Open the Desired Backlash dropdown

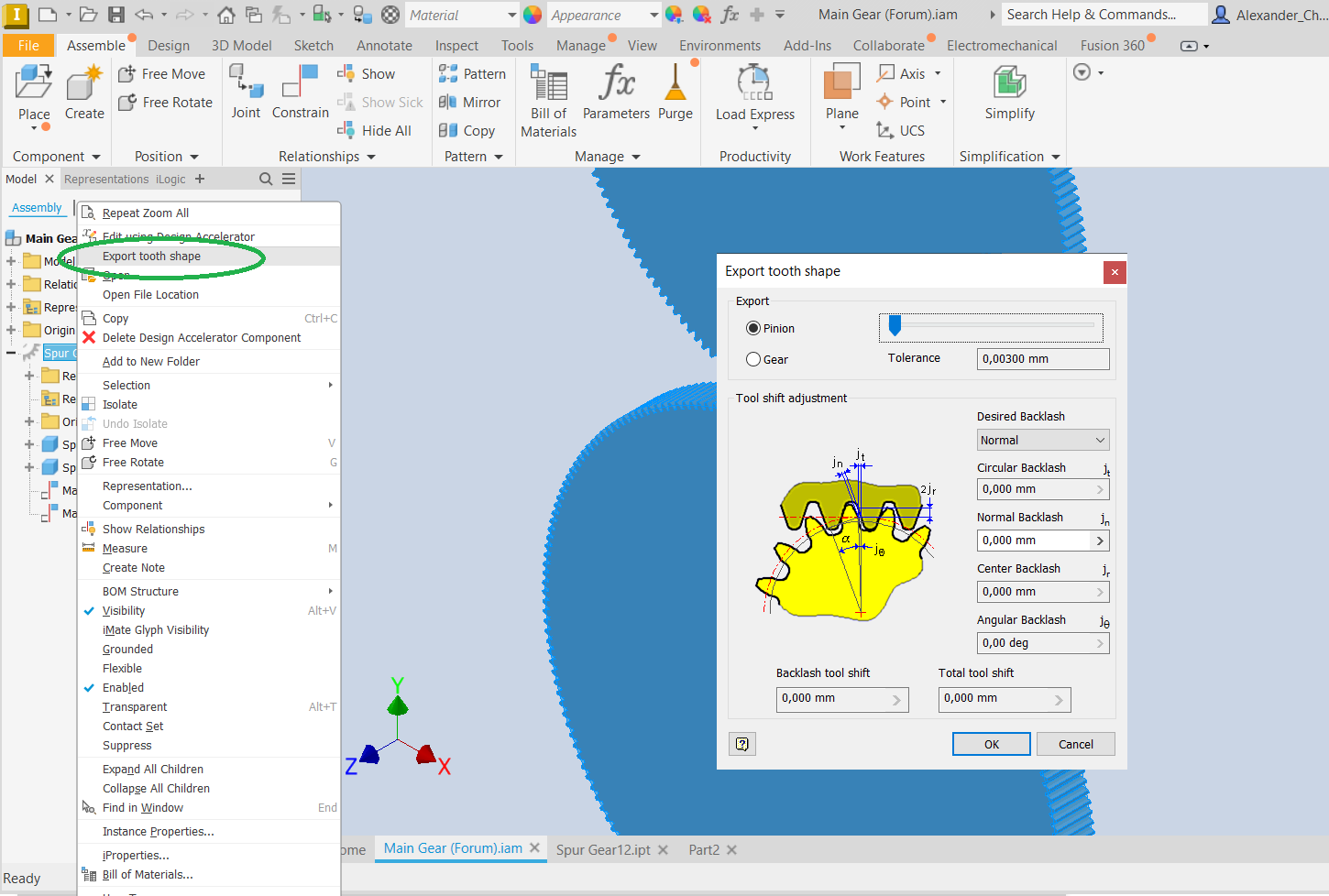[1043, 440]
